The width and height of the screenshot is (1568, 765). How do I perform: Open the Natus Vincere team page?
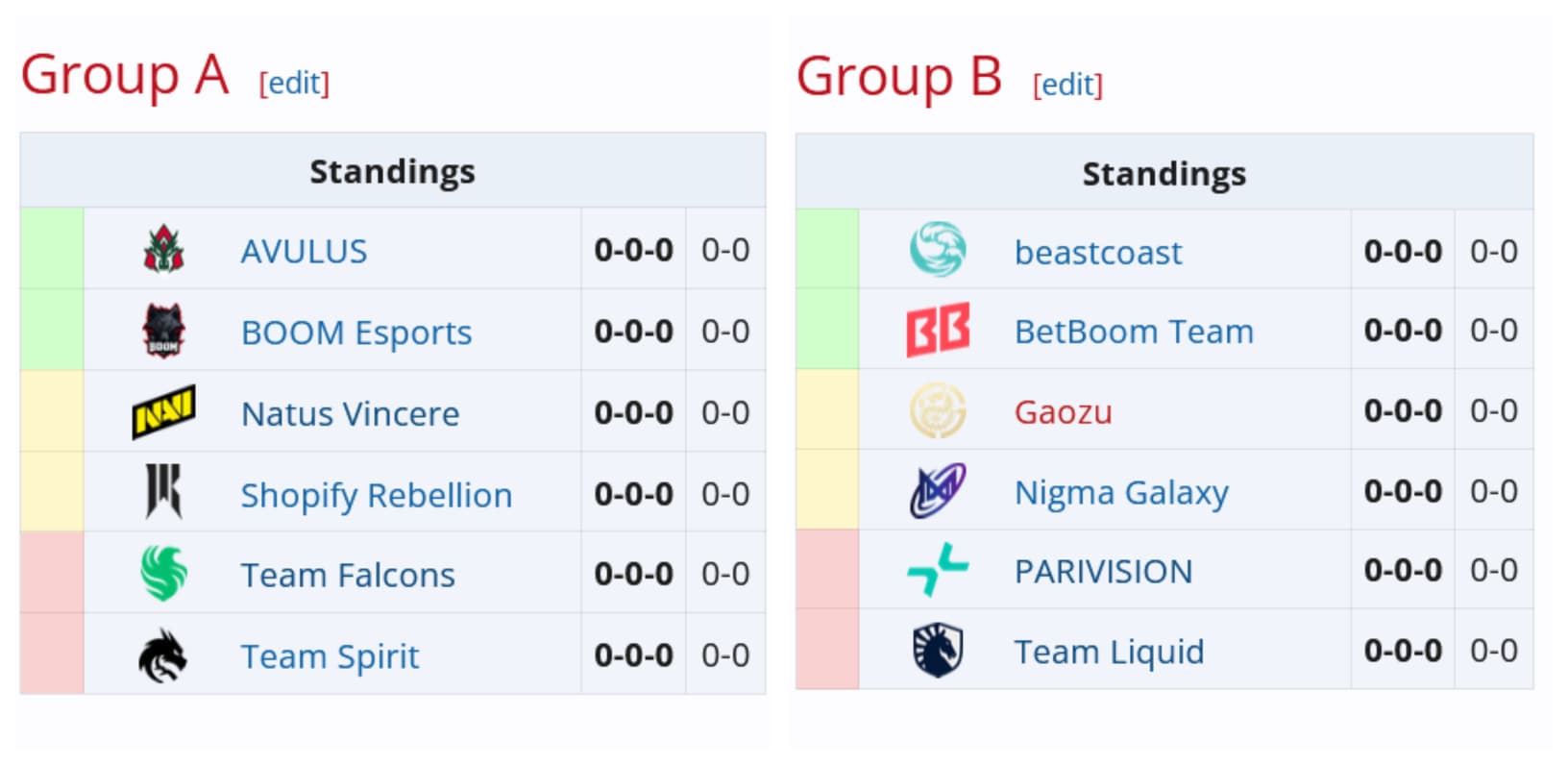[350, 414]
